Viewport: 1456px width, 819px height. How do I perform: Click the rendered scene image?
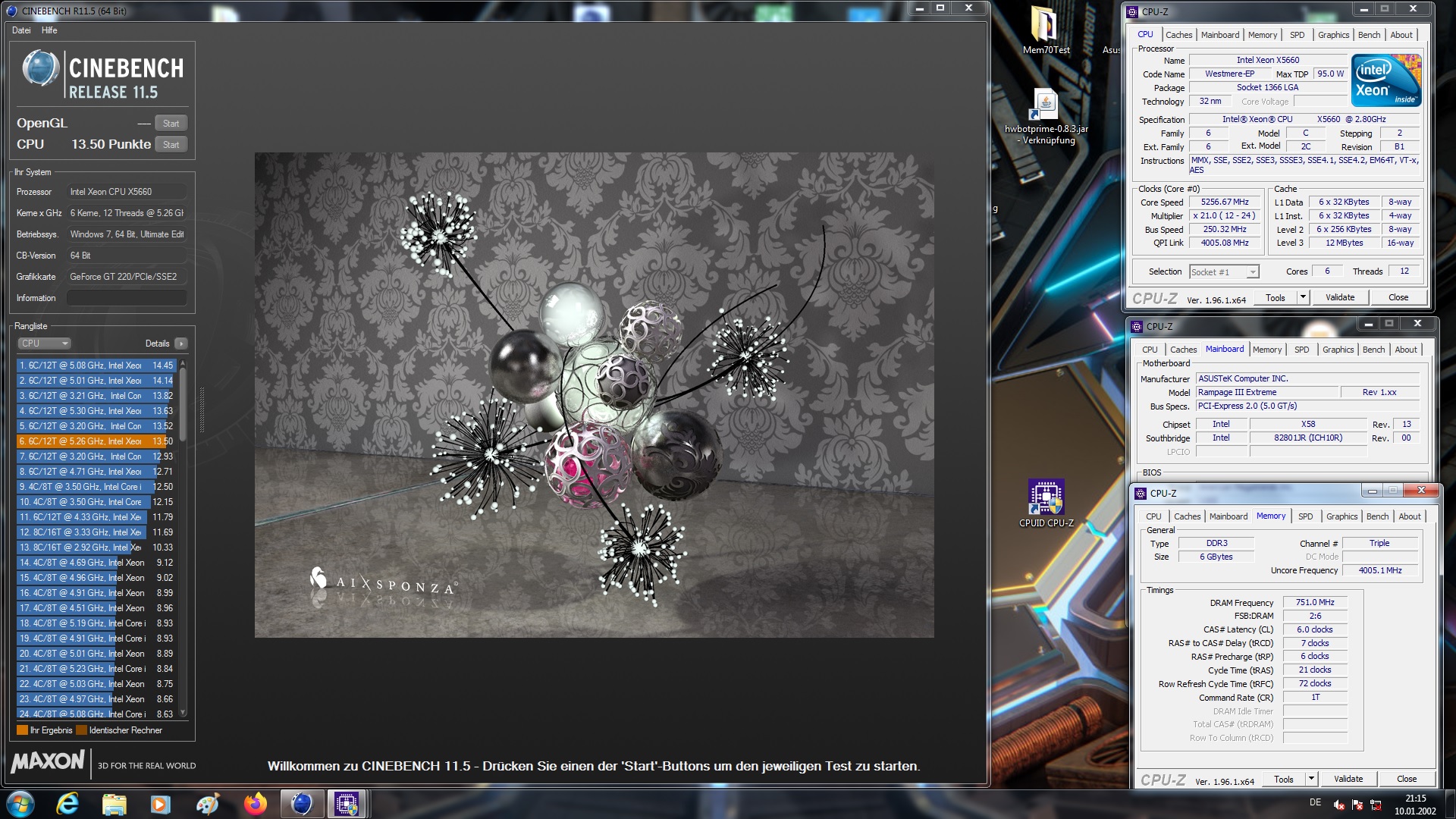tap(594, 395)
